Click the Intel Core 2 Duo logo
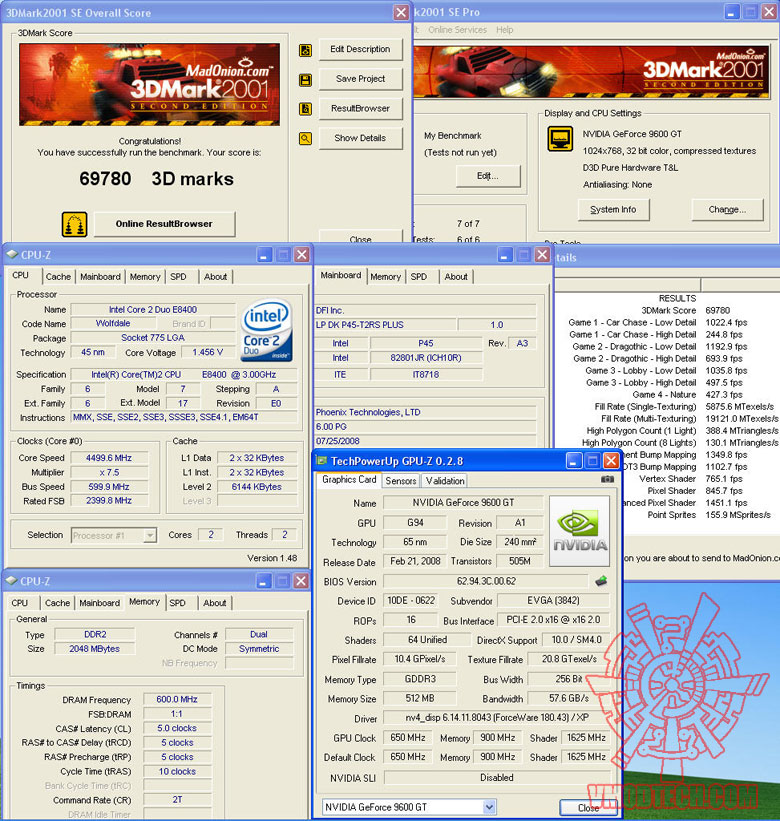Viewport: 780px width, 821px height. pyautogui.click(x=266, y=330)
